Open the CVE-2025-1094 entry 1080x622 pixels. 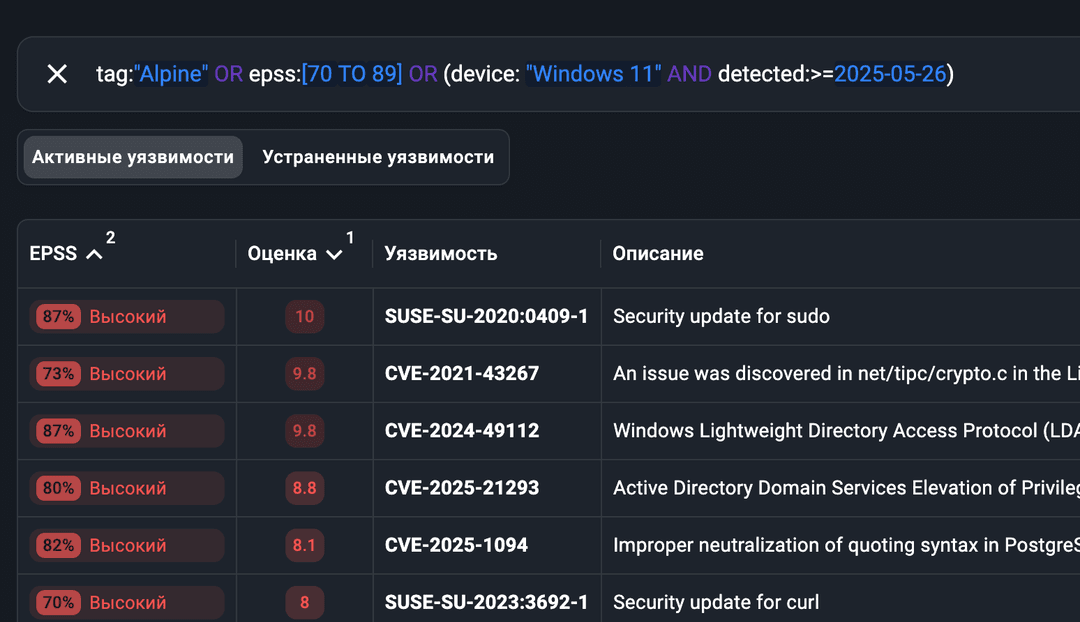[456, 545]
